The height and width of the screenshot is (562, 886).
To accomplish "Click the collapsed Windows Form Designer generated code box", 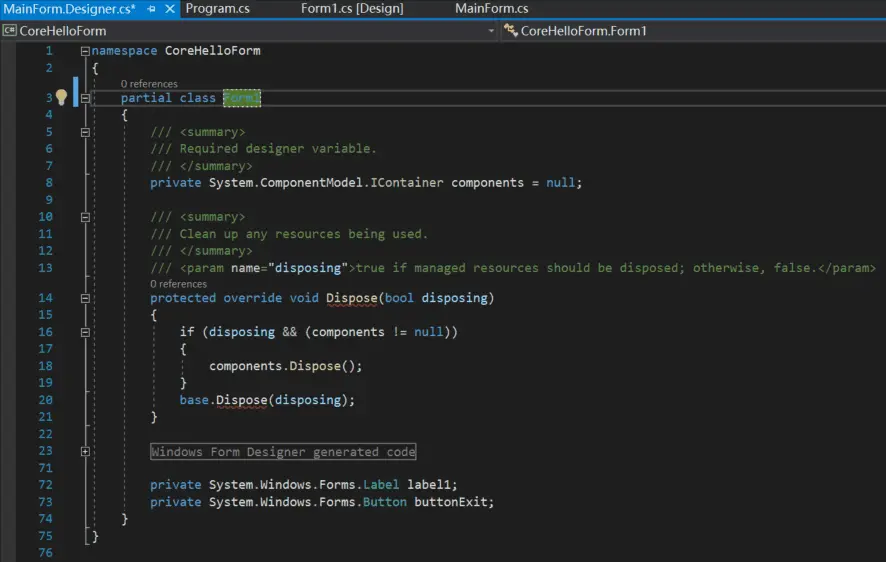I will tap(283, 451).
